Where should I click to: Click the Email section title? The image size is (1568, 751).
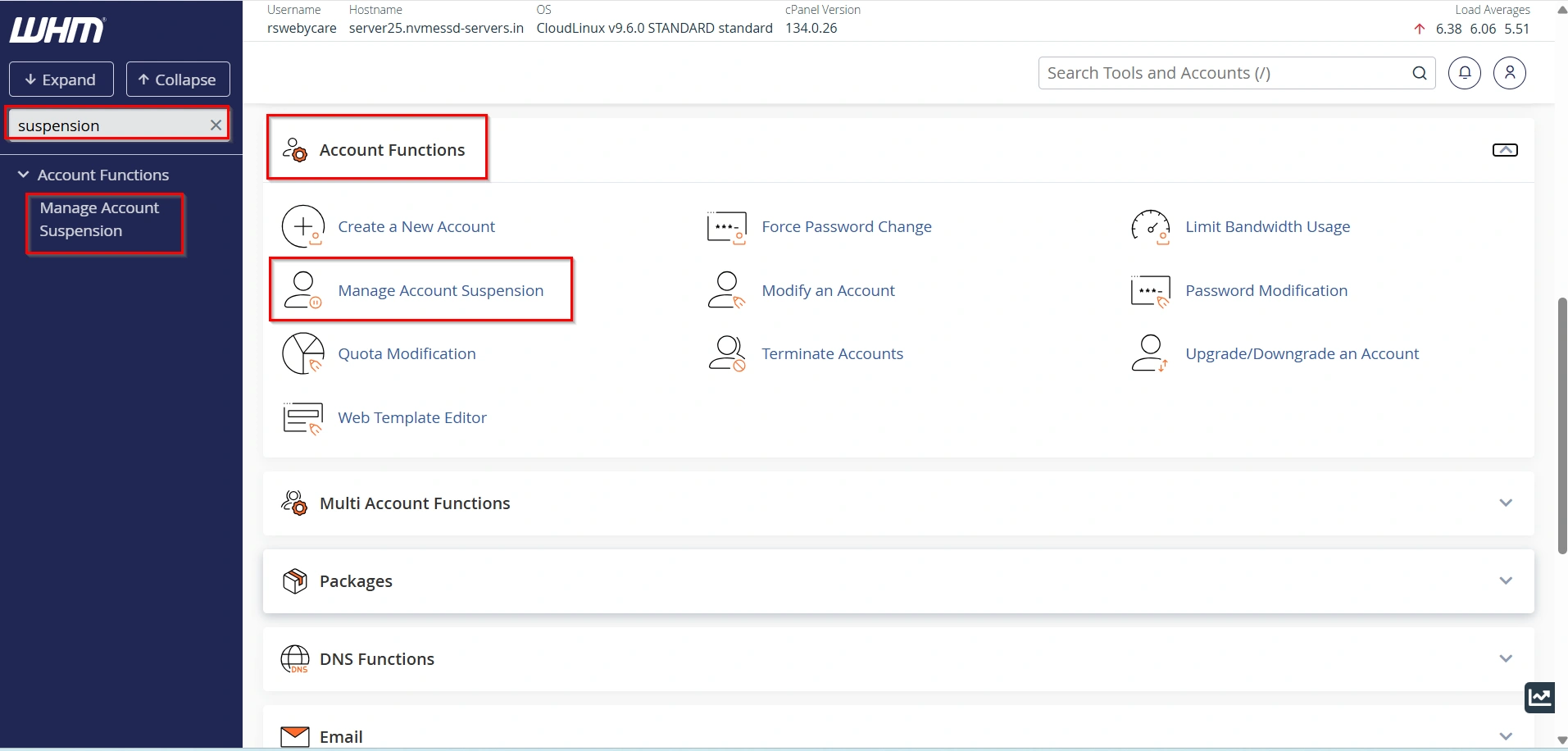341,737
